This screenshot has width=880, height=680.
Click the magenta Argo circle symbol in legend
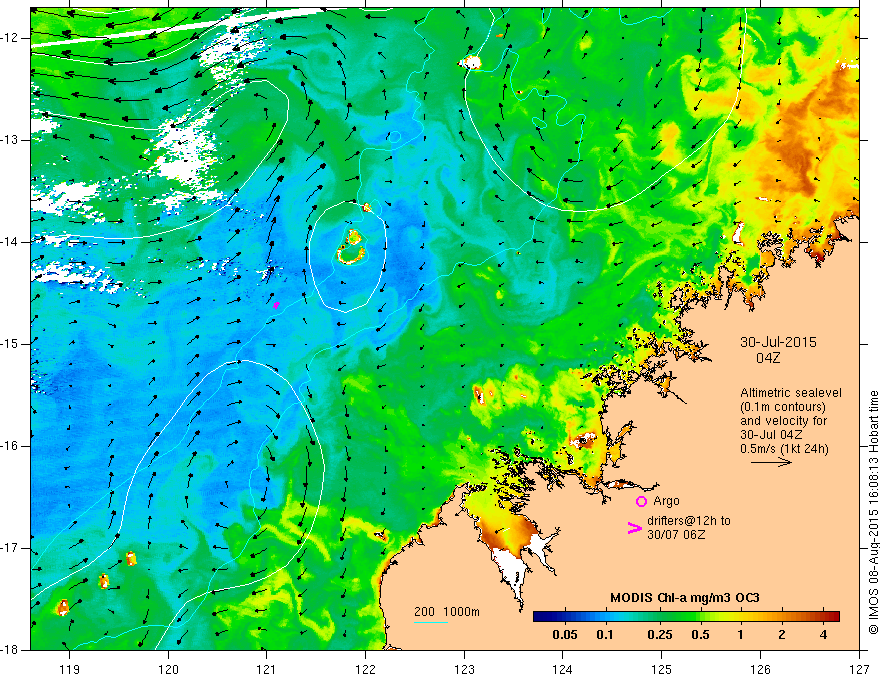pos(641,501)
